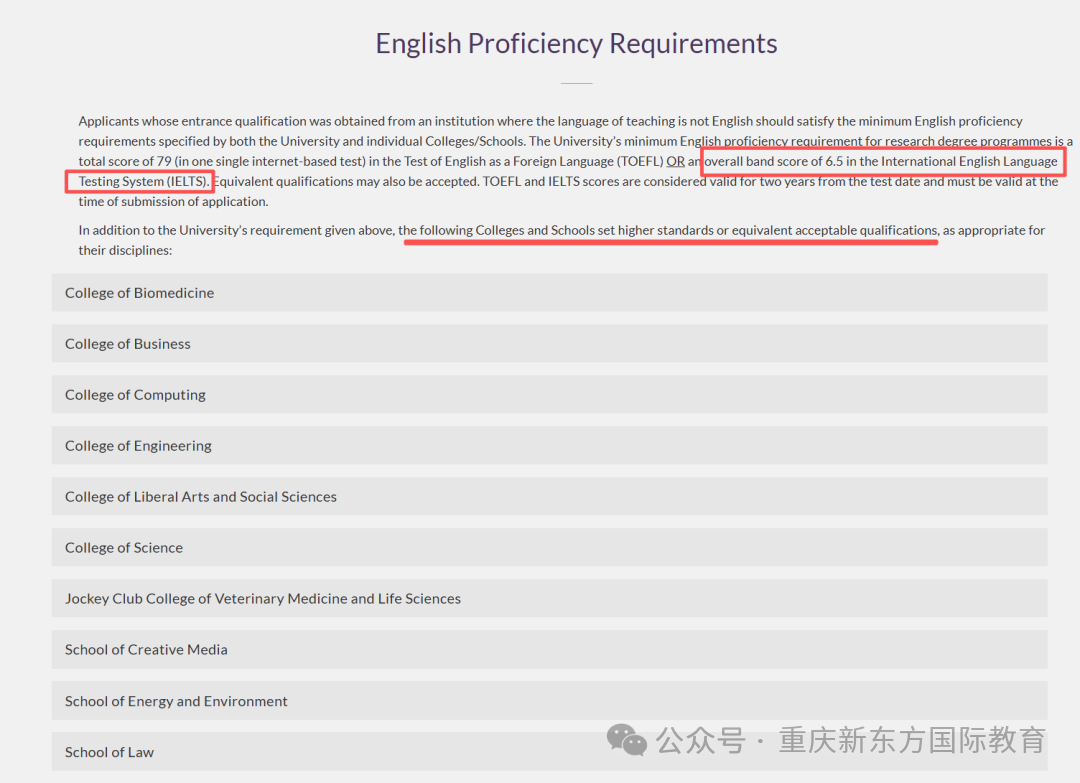The width and height of the screenshot is (1080, 783).
Task: Click the text "overall band score of 6.5"
Action: click(x=773, y=161)
